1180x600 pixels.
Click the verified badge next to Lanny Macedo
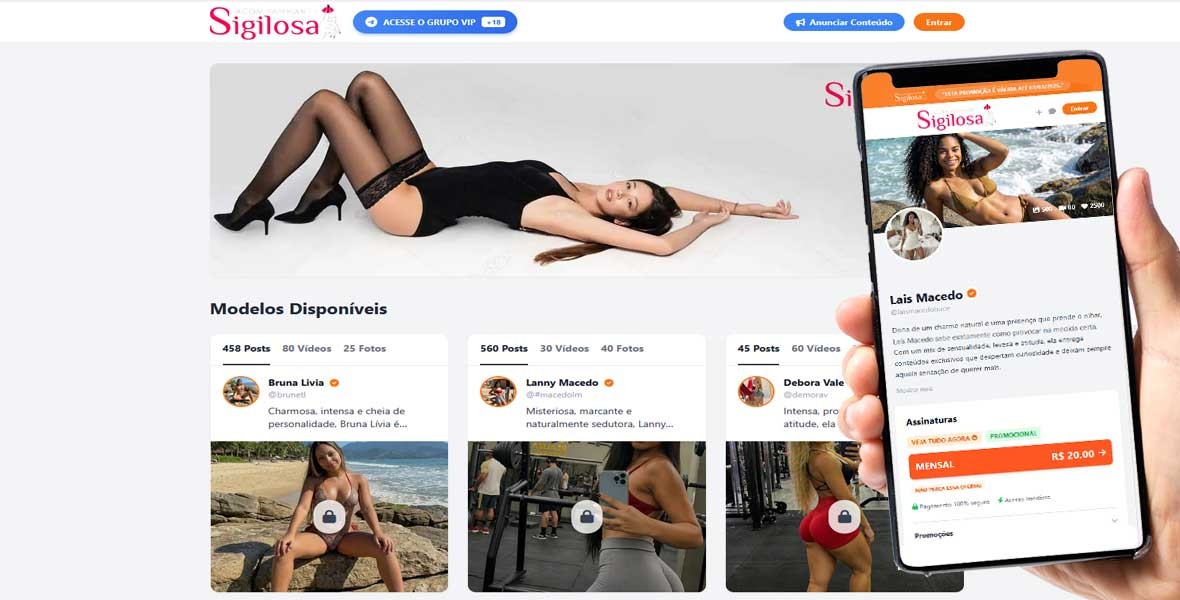(x=609, y=382)
